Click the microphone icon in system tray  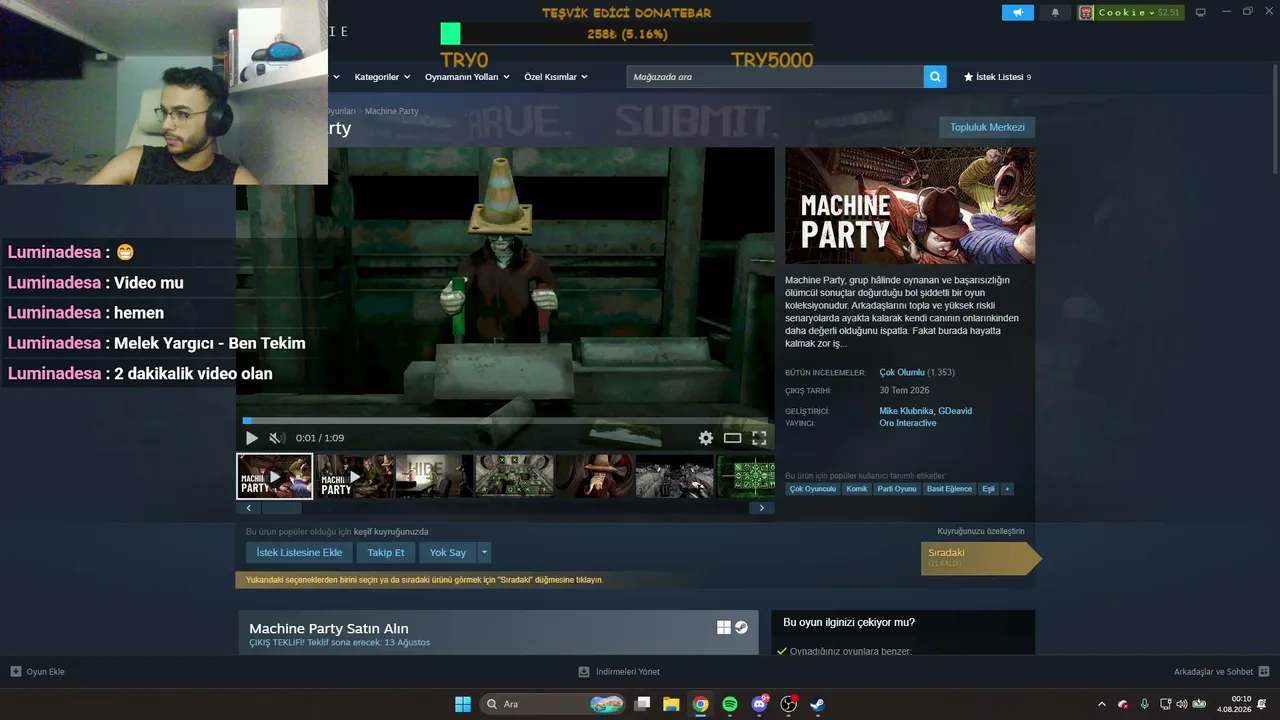1144,704
